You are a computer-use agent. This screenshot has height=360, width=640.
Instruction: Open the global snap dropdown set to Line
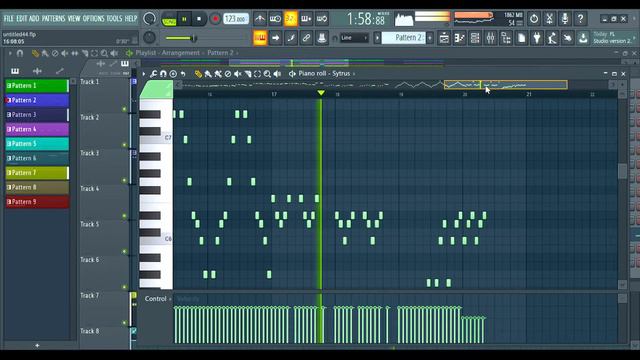353,38
